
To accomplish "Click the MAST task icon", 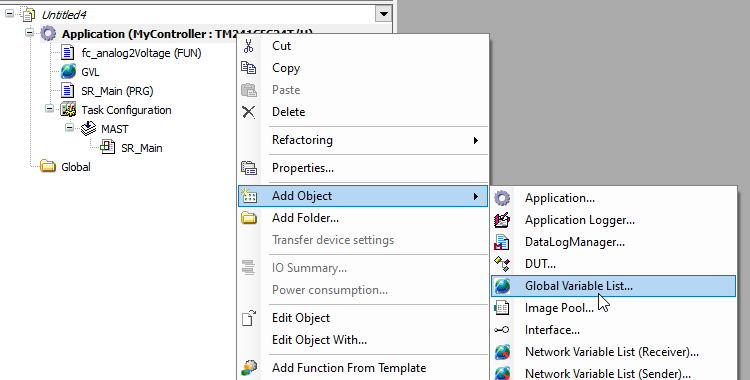I will (x=88, y=129).
